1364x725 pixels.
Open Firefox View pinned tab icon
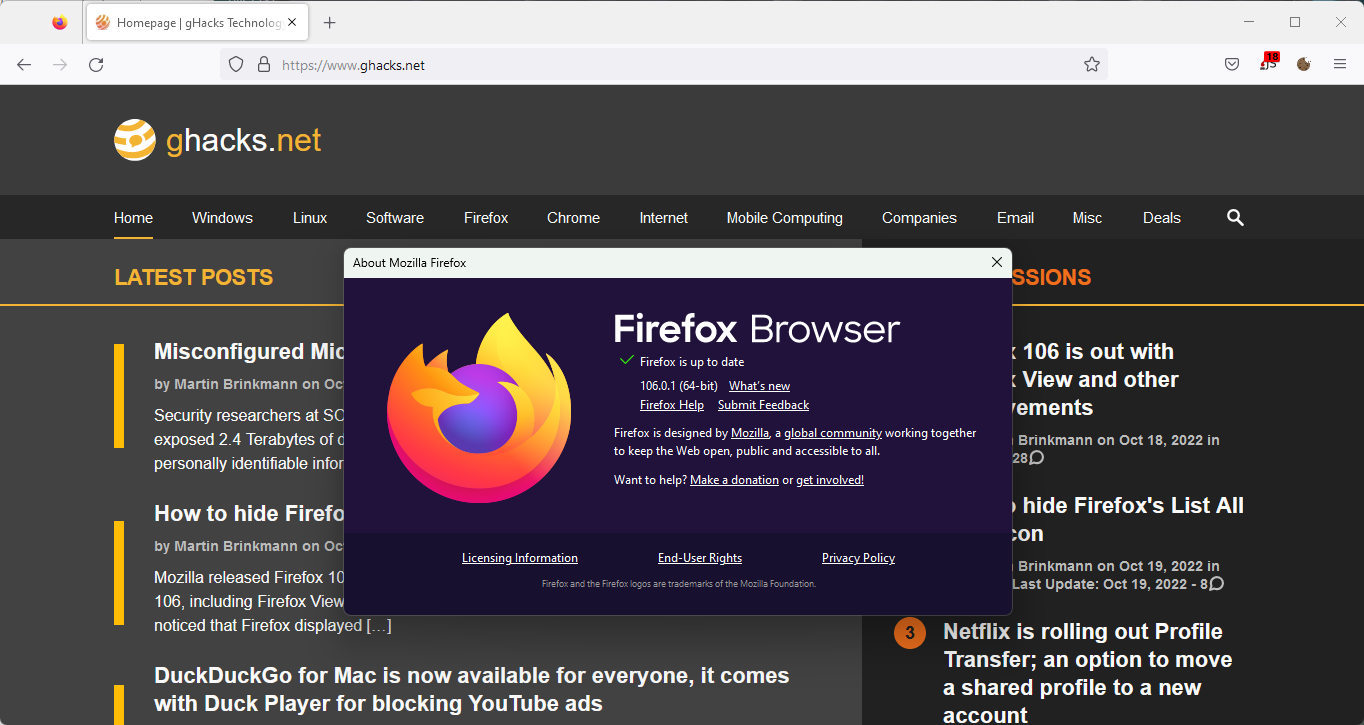(x=59, y=22)
